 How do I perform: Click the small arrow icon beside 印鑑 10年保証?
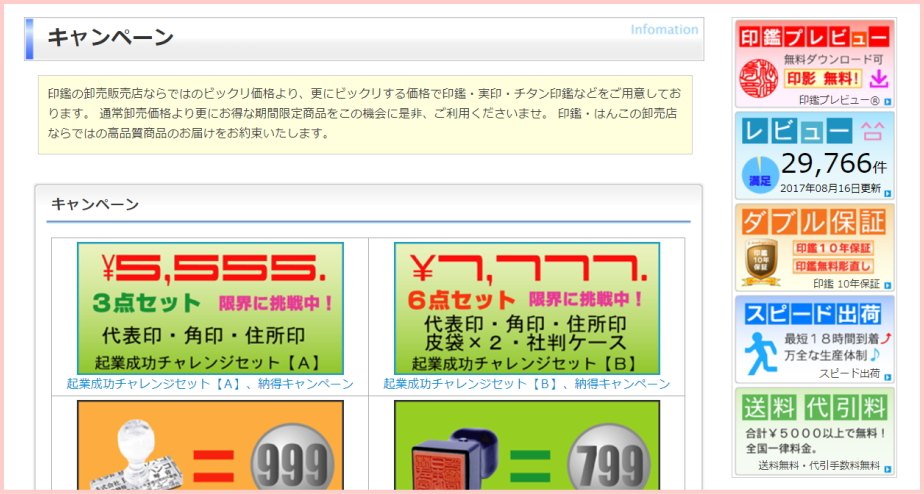tap(887, 285)
